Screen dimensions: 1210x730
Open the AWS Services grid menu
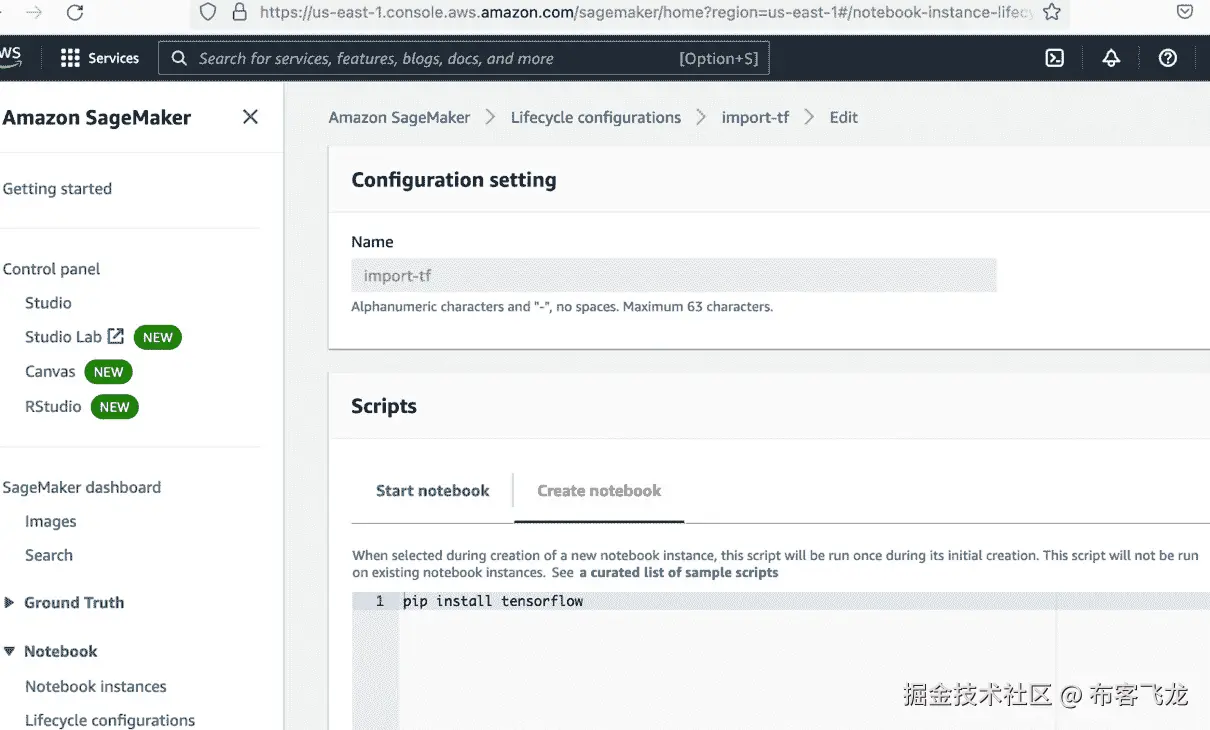pyautogui.click(x=99, y=58)
